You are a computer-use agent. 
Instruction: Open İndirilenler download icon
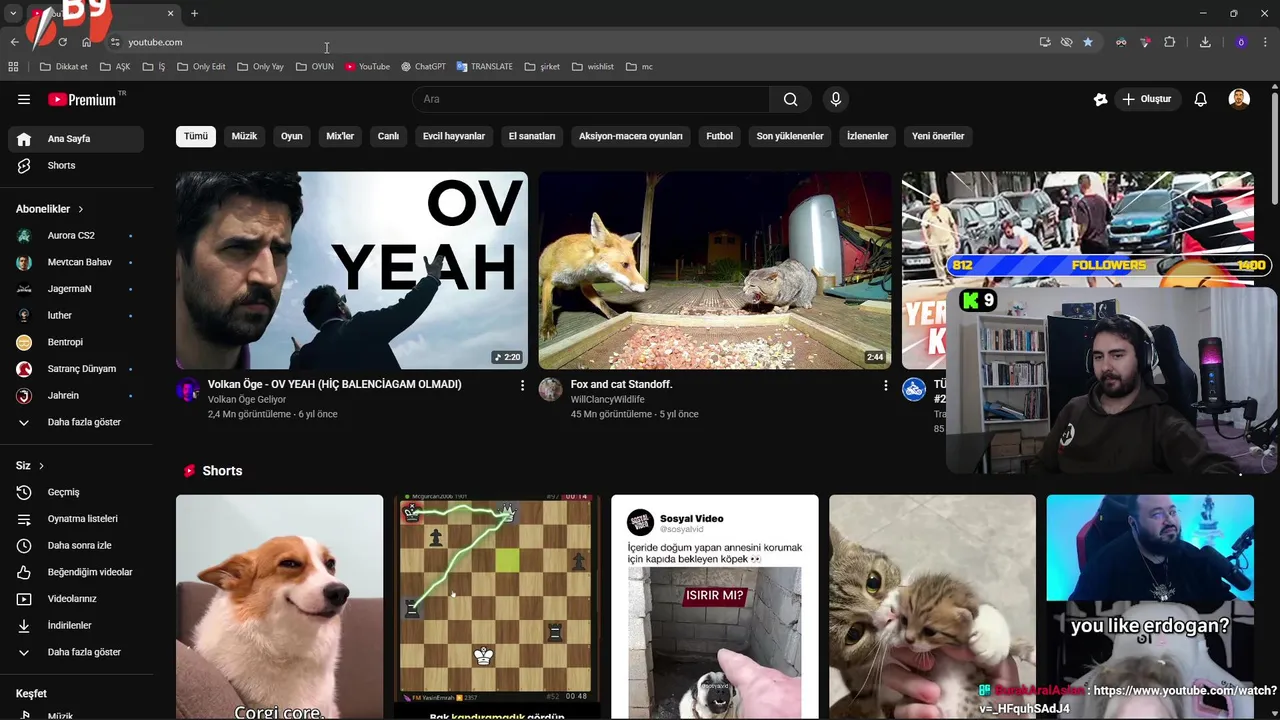[24, 625]
